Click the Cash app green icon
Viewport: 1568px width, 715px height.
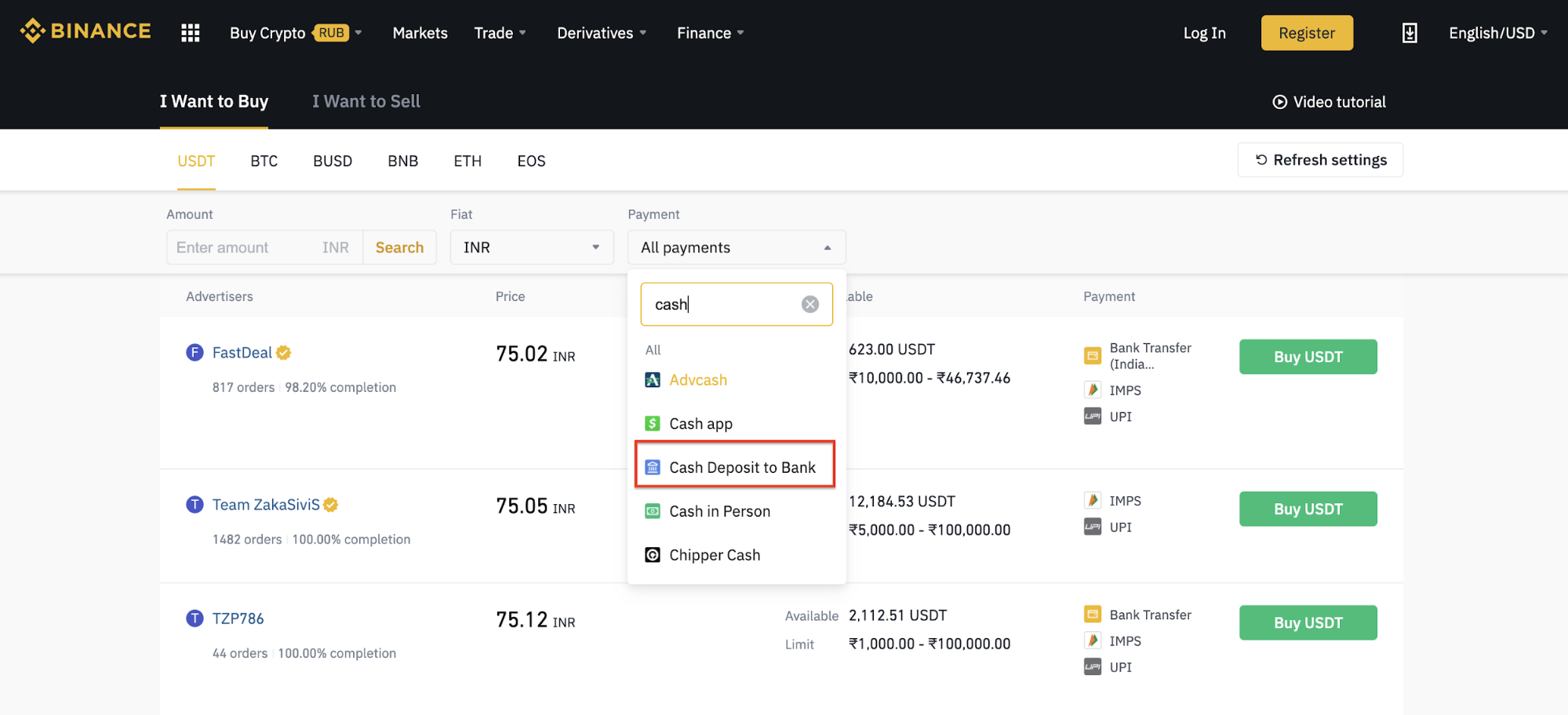click(x=653, y=424)
